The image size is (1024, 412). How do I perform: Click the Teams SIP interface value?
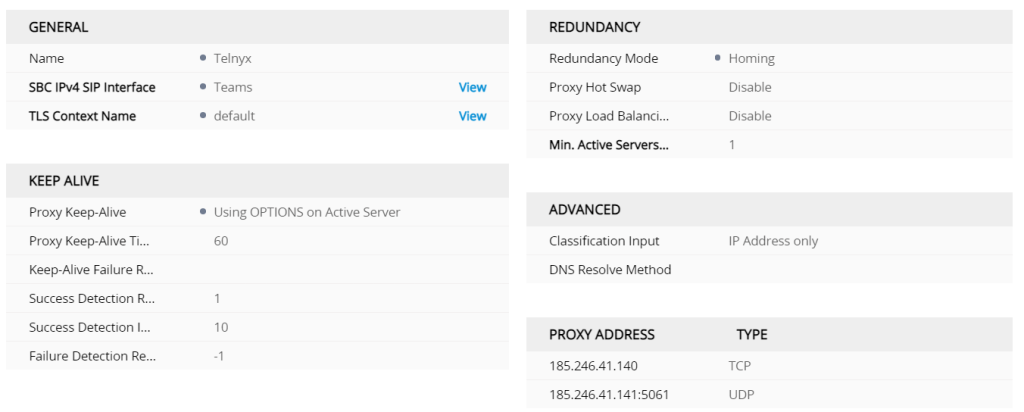(233, 87)
